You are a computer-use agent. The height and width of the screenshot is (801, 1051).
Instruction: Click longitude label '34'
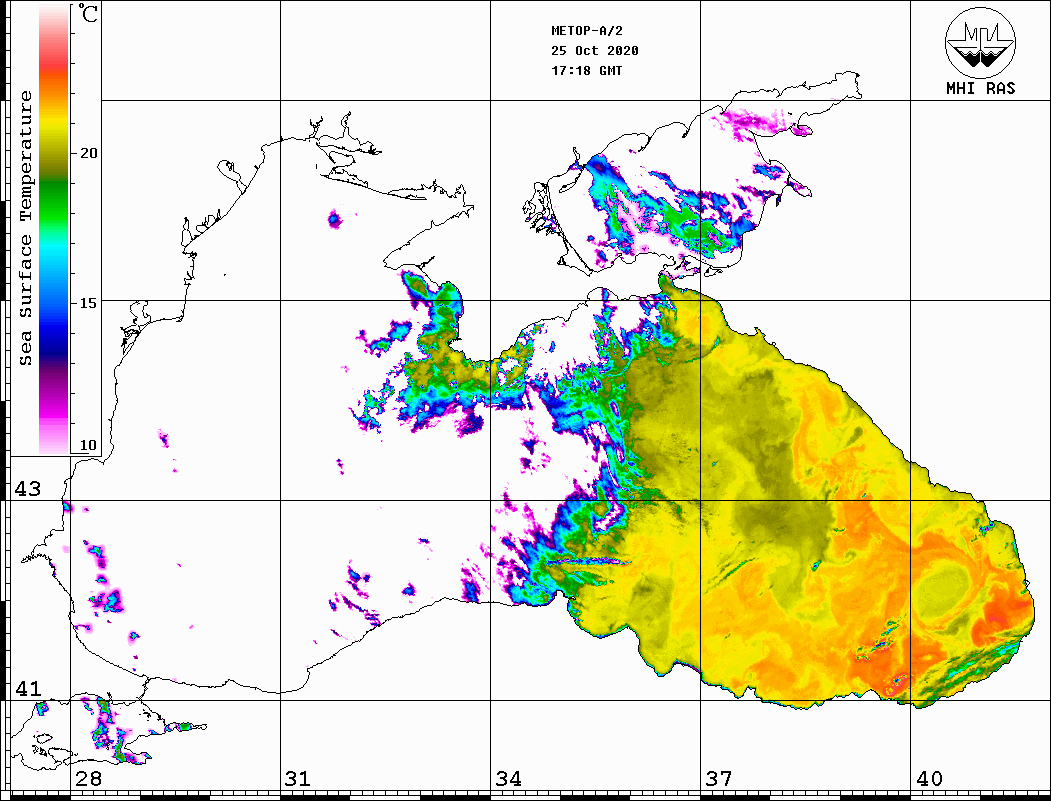(x=508, y=779)
